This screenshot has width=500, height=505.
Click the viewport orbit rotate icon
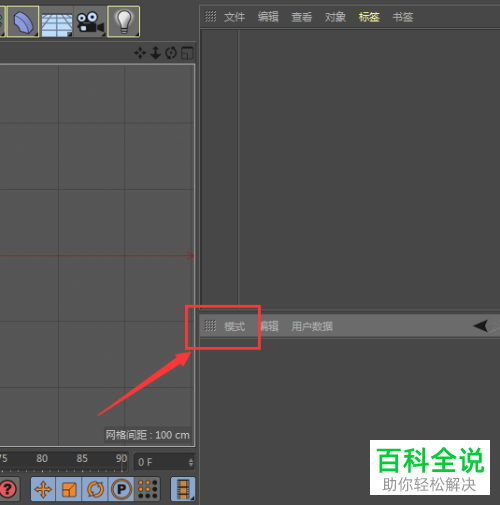[x=171, y=53]
